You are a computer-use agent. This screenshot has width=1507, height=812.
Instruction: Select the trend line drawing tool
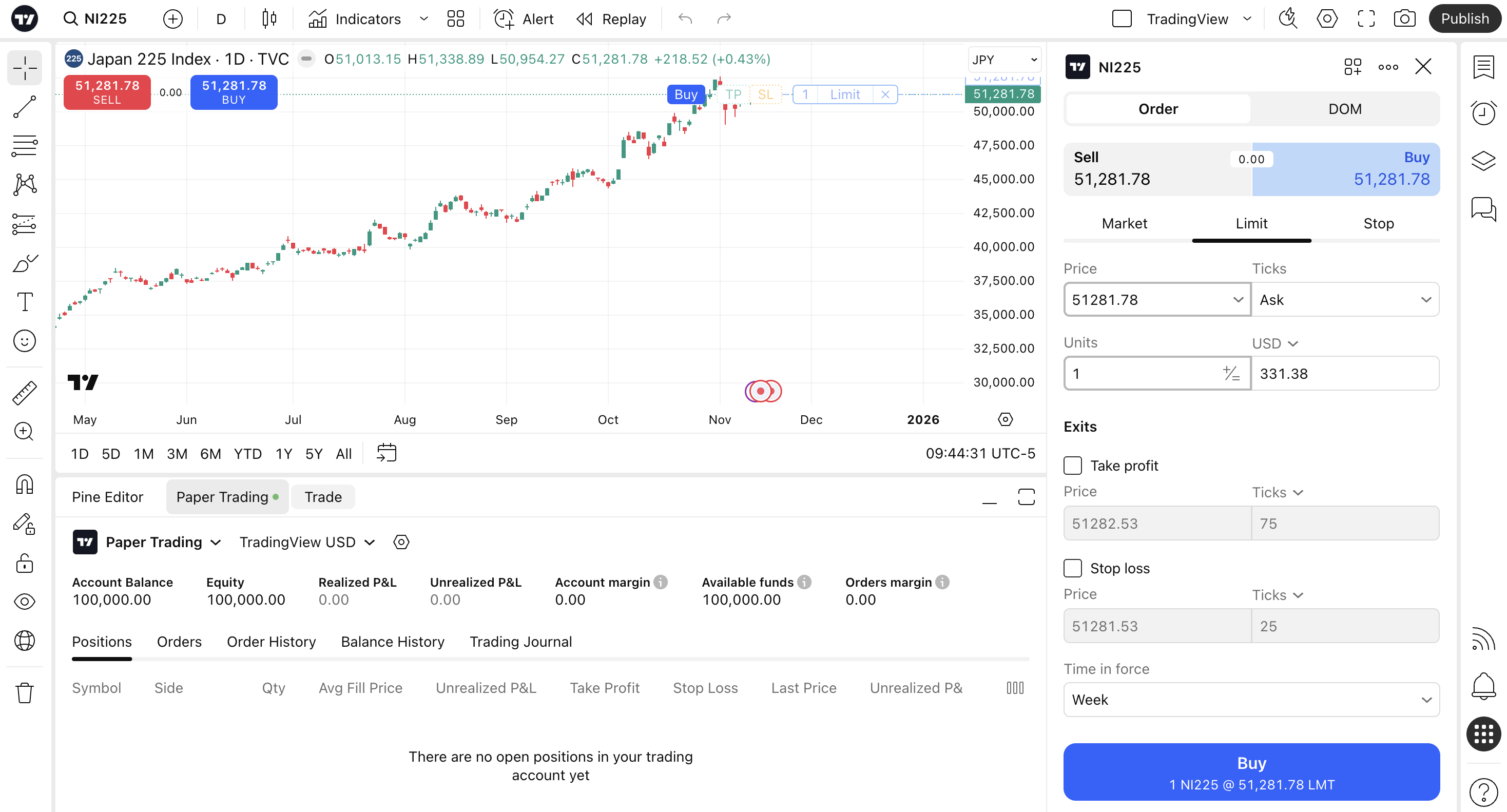[25, 107]
